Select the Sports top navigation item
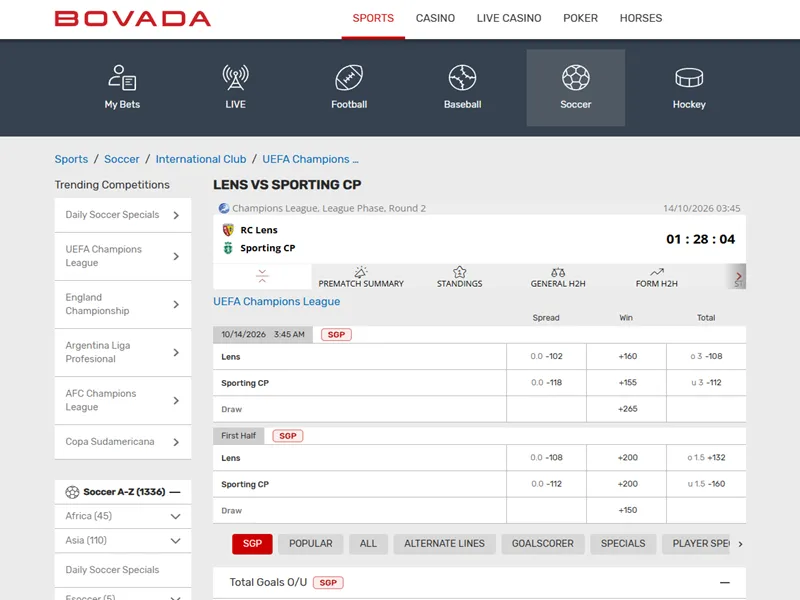The width and height of the screenshot is (800, 600). 373,18
